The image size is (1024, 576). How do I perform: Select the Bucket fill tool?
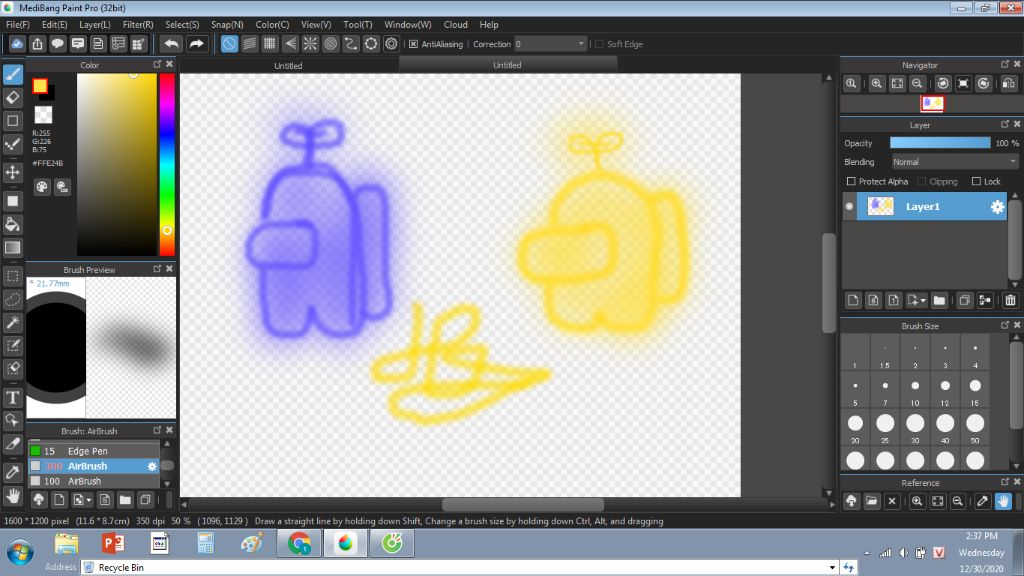(x=12, y=225)
